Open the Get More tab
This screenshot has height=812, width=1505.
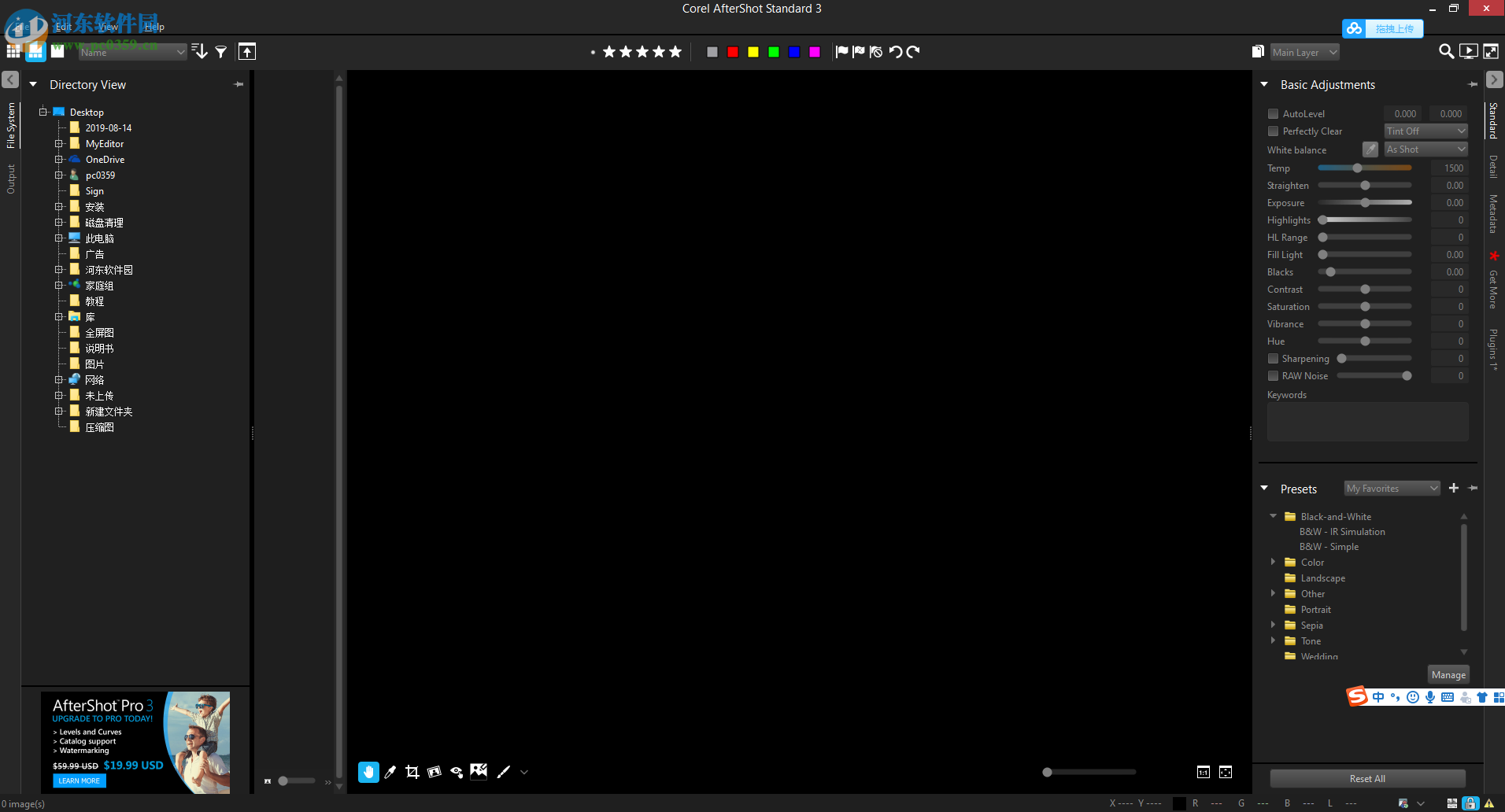(x=1493, y=289)
